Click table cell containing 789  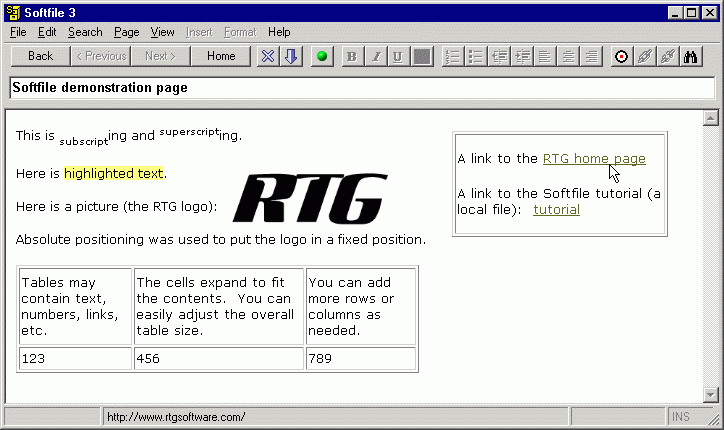coord(361,359)
